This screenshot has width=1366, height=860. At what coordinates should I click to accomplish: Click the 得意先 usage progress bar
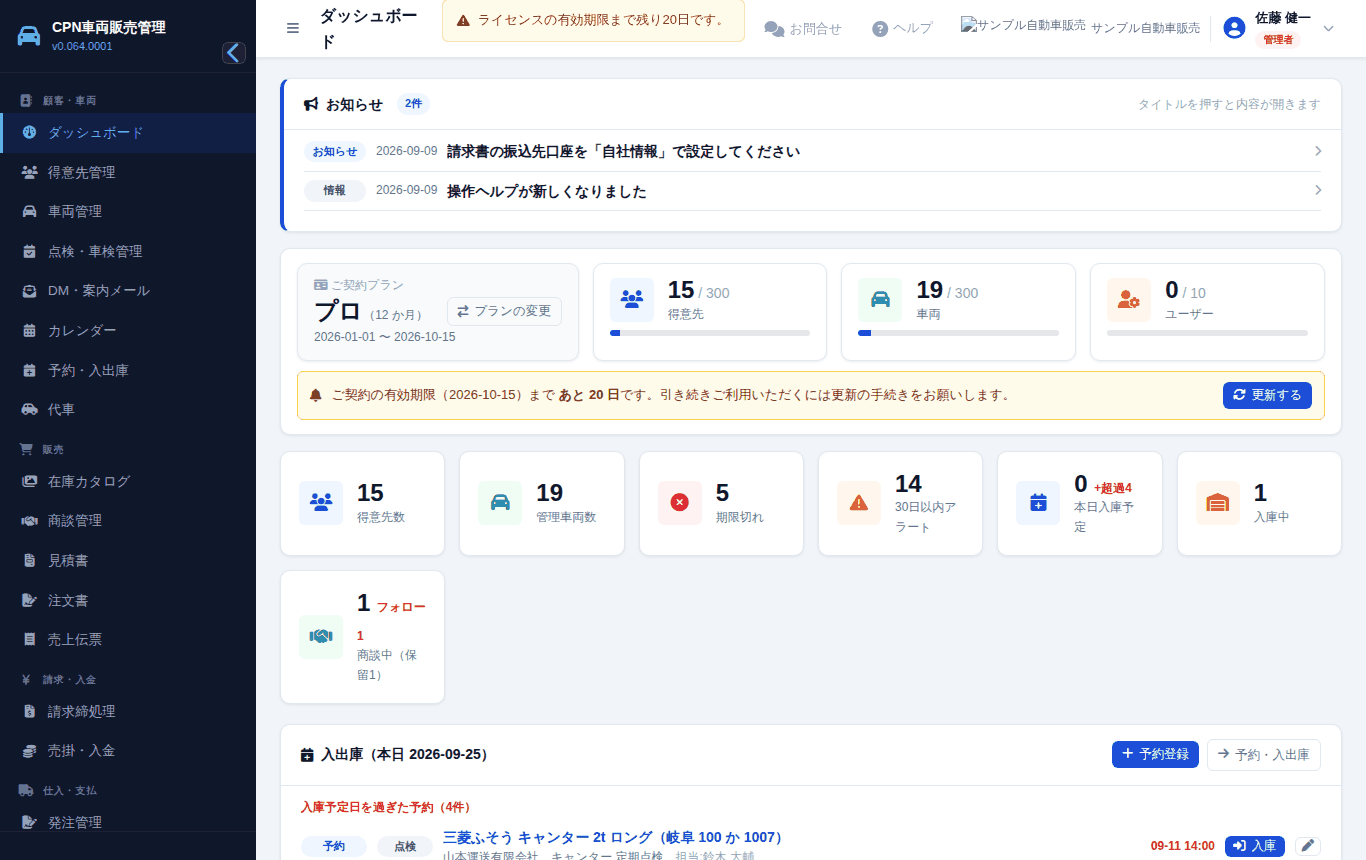pos(710,333)
